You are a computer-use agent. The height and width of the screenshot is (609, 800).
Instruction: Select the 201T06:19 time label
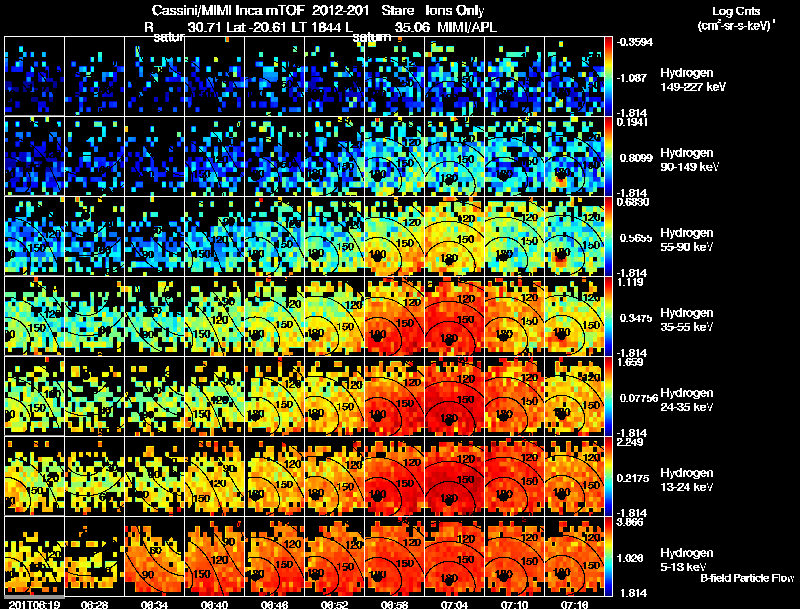(34, 604)
